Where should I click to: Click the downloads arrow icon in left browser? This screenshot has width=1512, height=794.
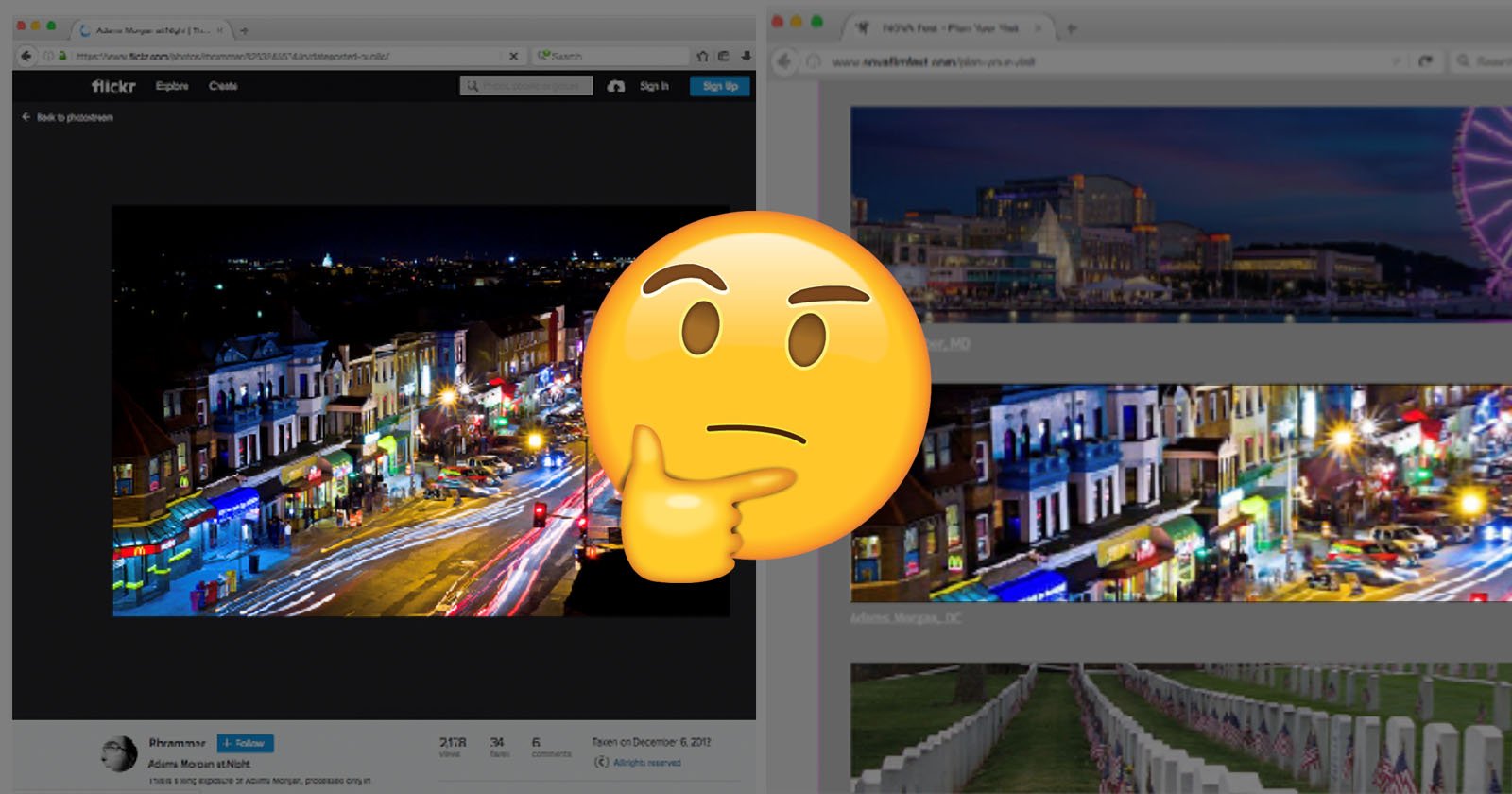pos(746,56)
